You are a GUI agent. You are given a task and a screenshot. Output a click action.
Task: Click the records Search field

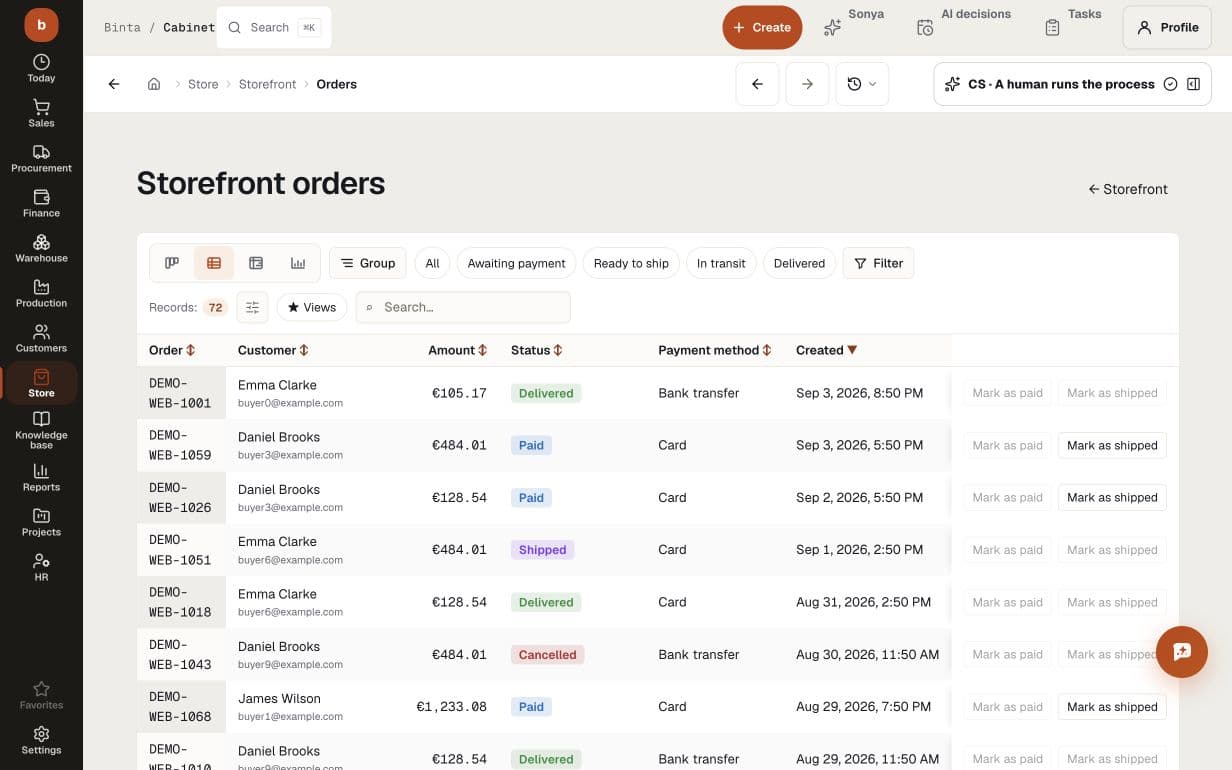[x=463, y=307]
